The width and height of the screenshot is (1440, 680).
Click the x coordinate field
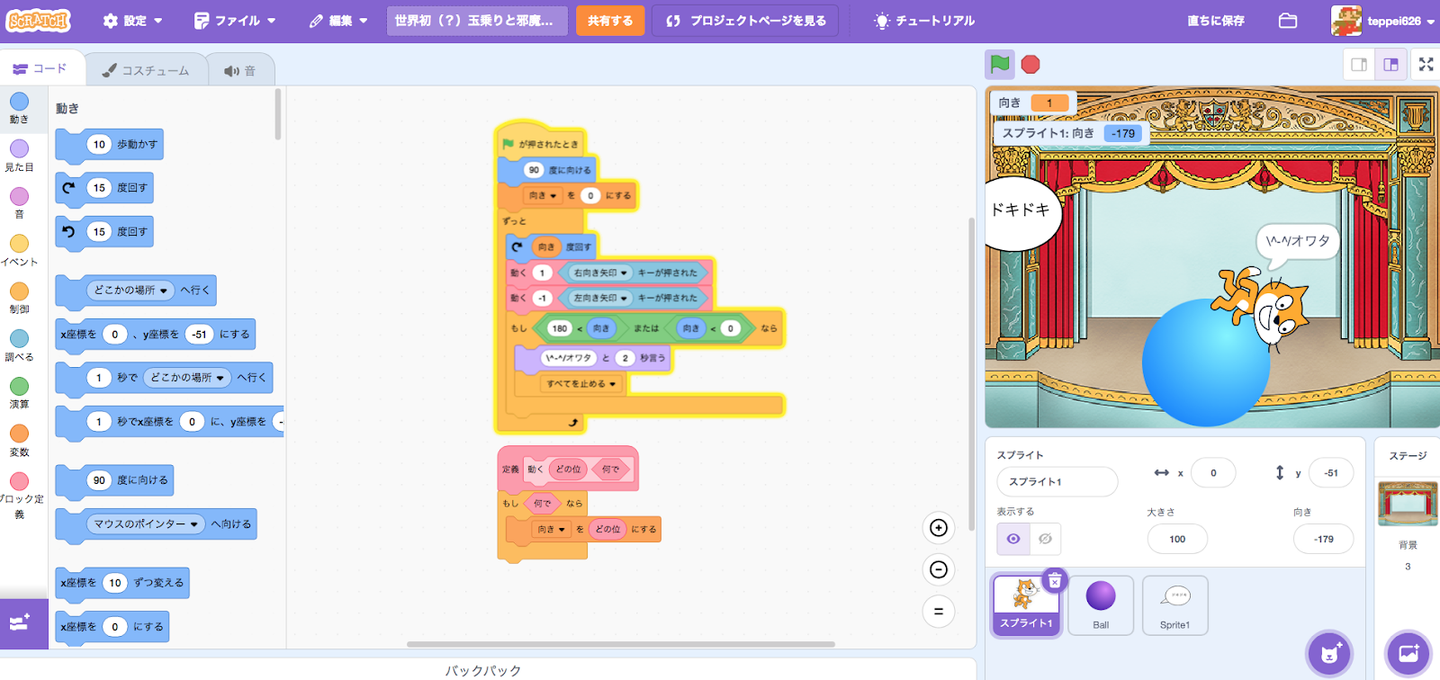click(1213, 473)
